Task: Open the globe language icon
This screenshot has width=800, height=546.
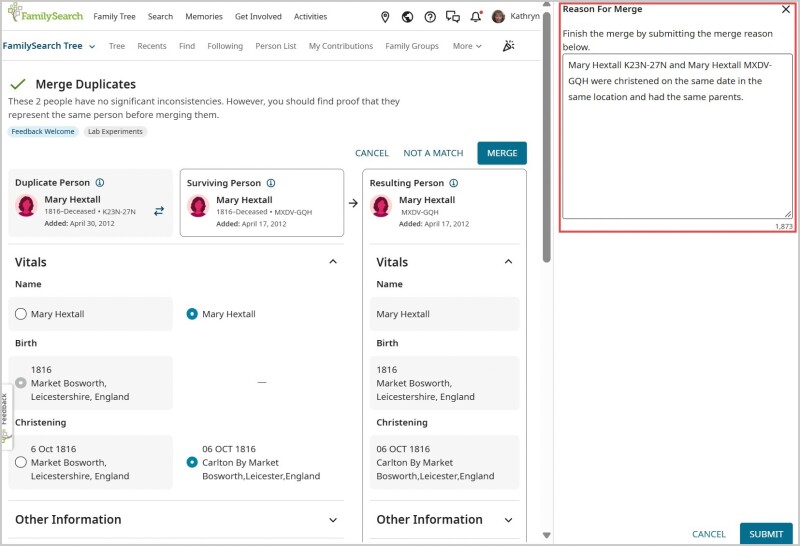Action: pos(407,17)
